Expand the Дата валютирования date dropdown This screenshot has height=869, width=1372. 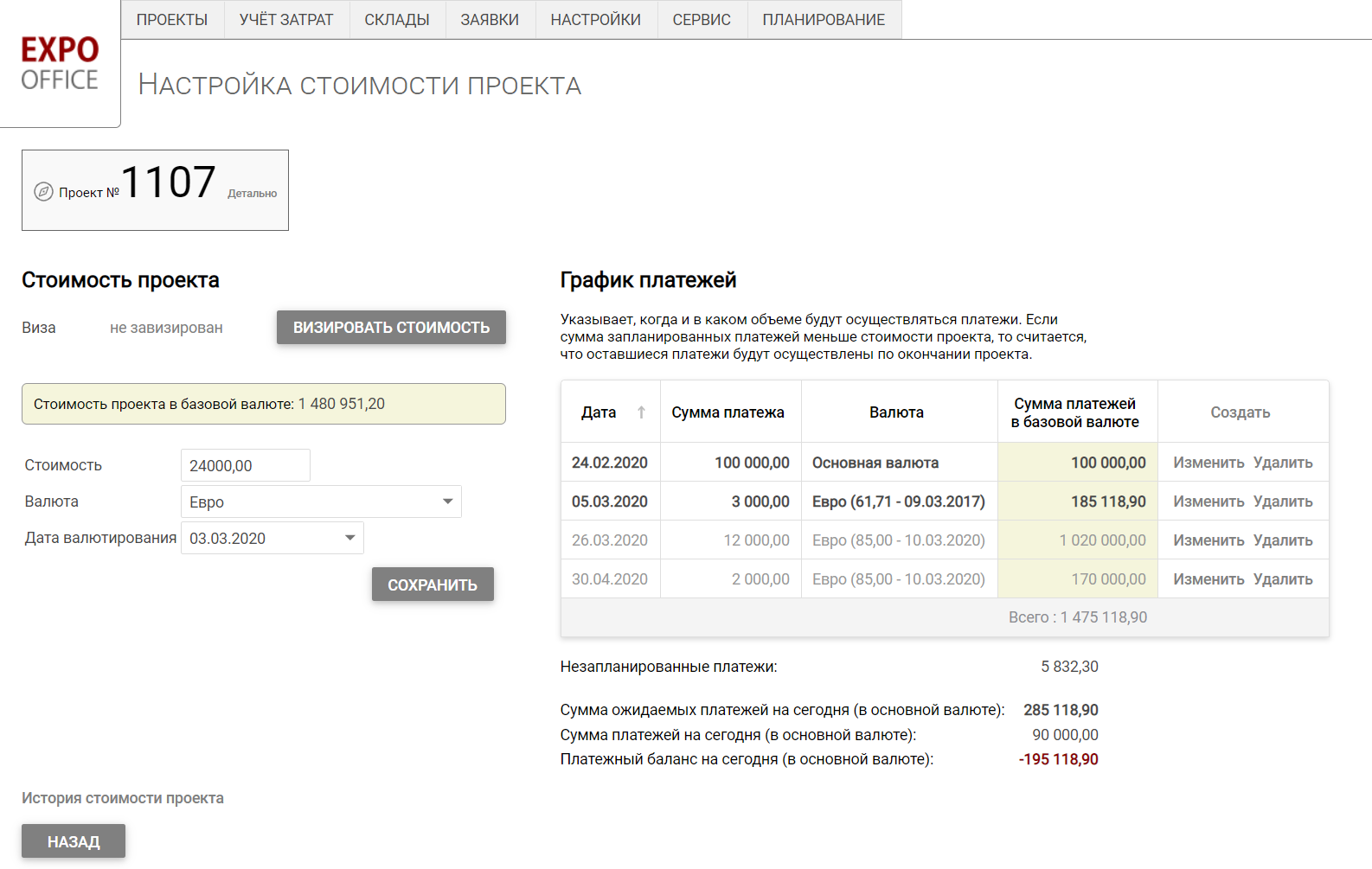click(349, 538)
